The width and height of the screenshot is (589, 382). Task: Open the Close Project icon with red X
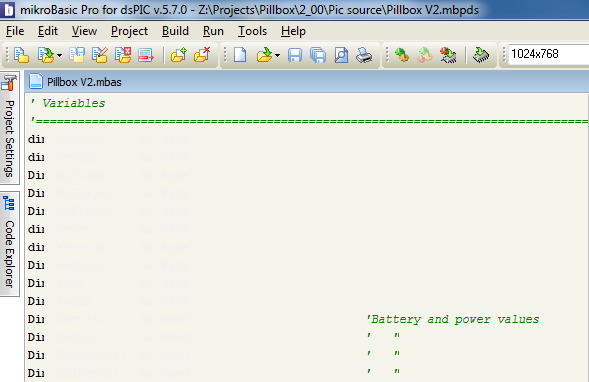click(123, 55)
